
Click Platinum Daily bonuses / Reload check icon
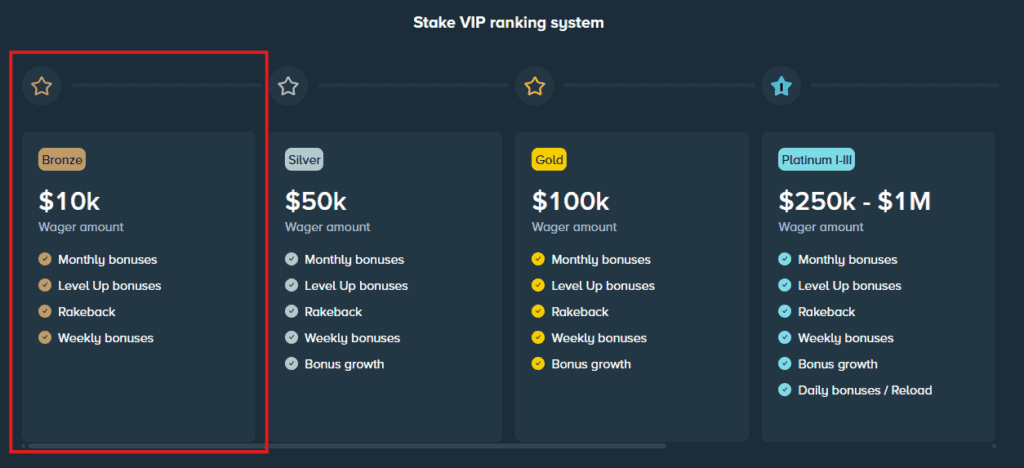(785, 390)
